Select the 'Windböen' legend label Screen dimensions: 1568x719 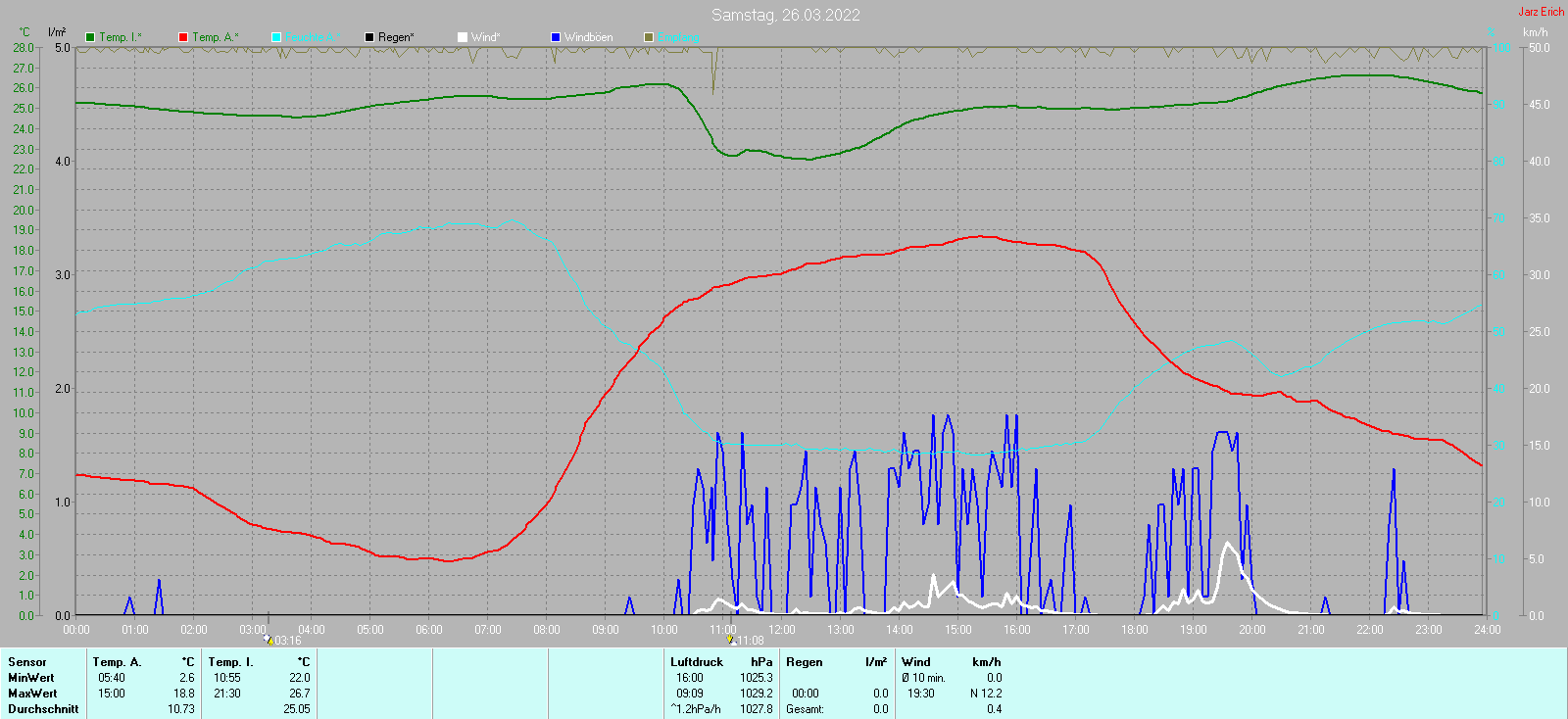589,37
